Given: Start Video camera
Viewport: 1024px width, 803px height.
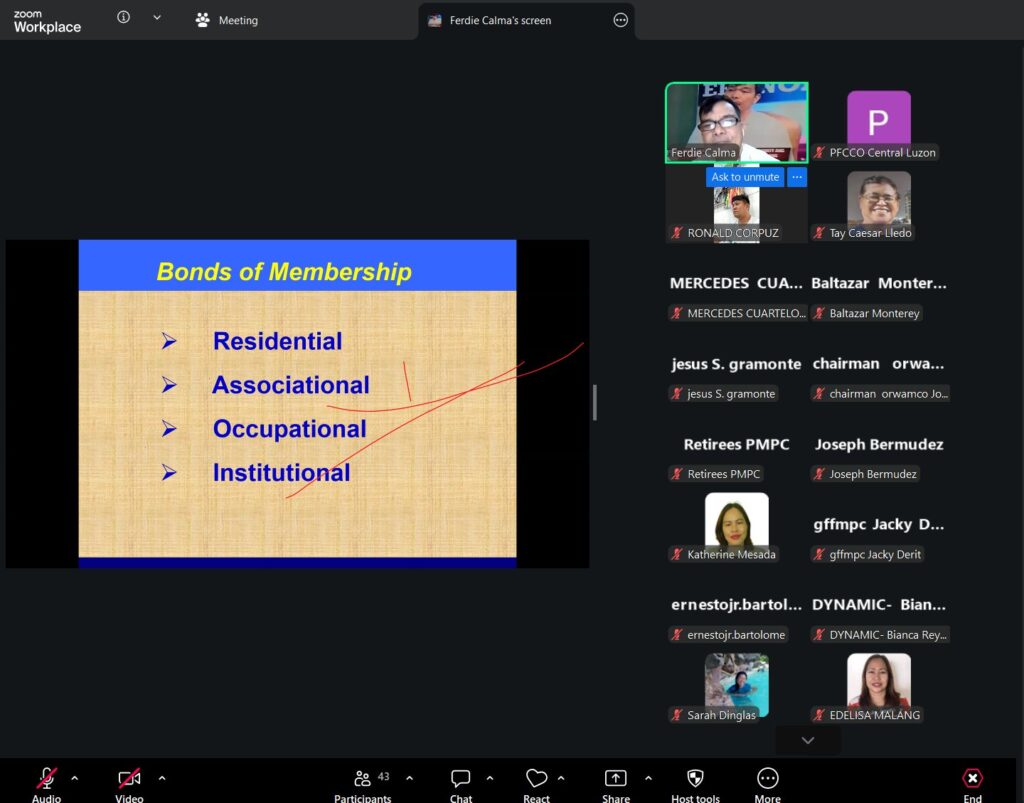Looking at the screenshot, I should pos(129,779).
